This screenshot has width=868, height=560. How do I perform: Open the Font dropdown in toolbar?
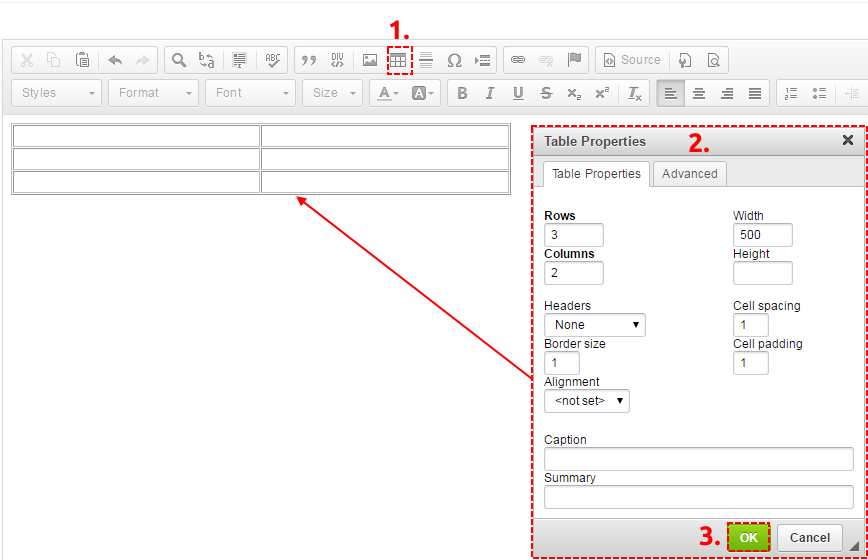251,93
